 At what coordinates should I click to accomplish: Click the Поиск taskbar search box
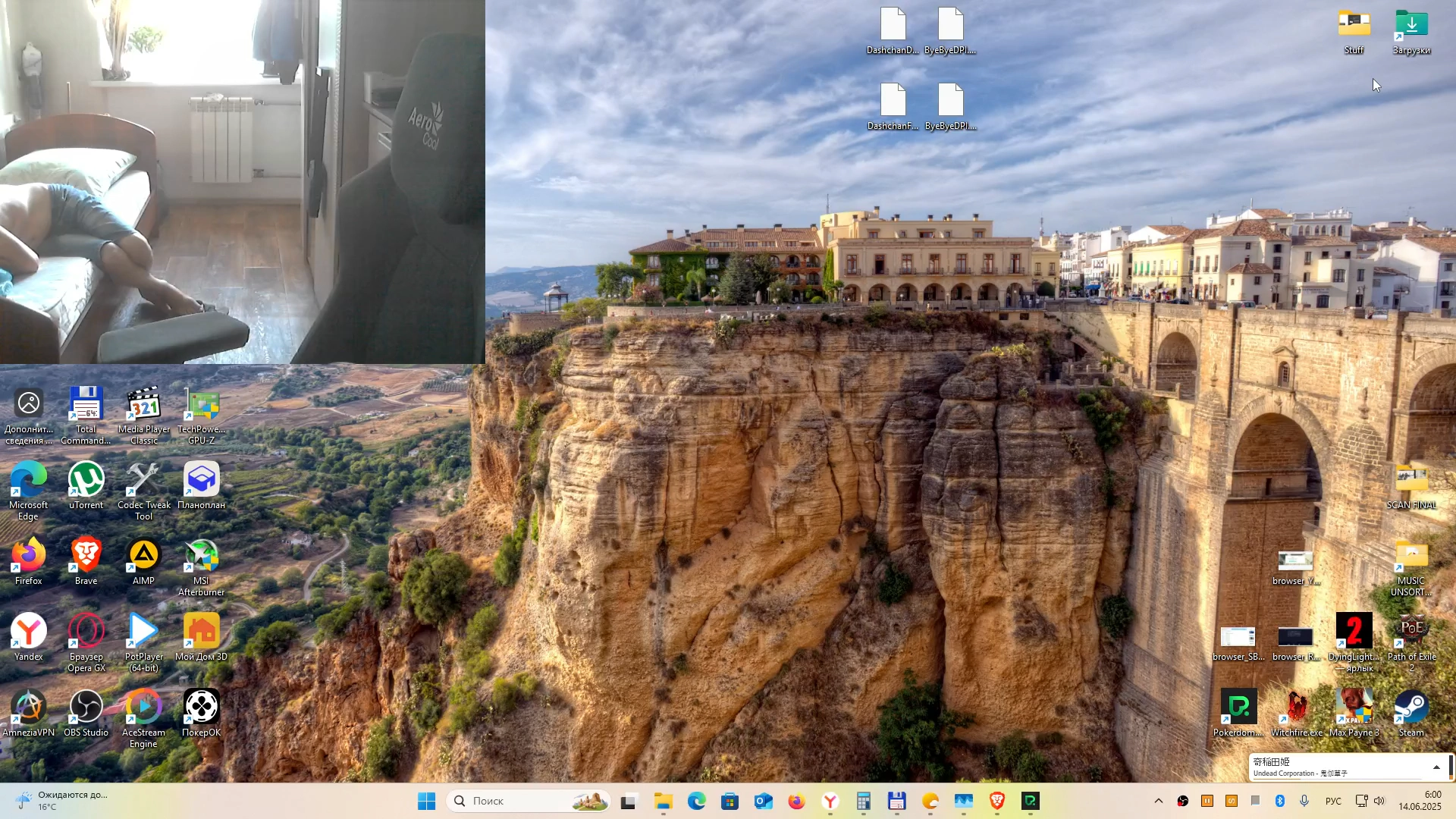pos(529,801)
